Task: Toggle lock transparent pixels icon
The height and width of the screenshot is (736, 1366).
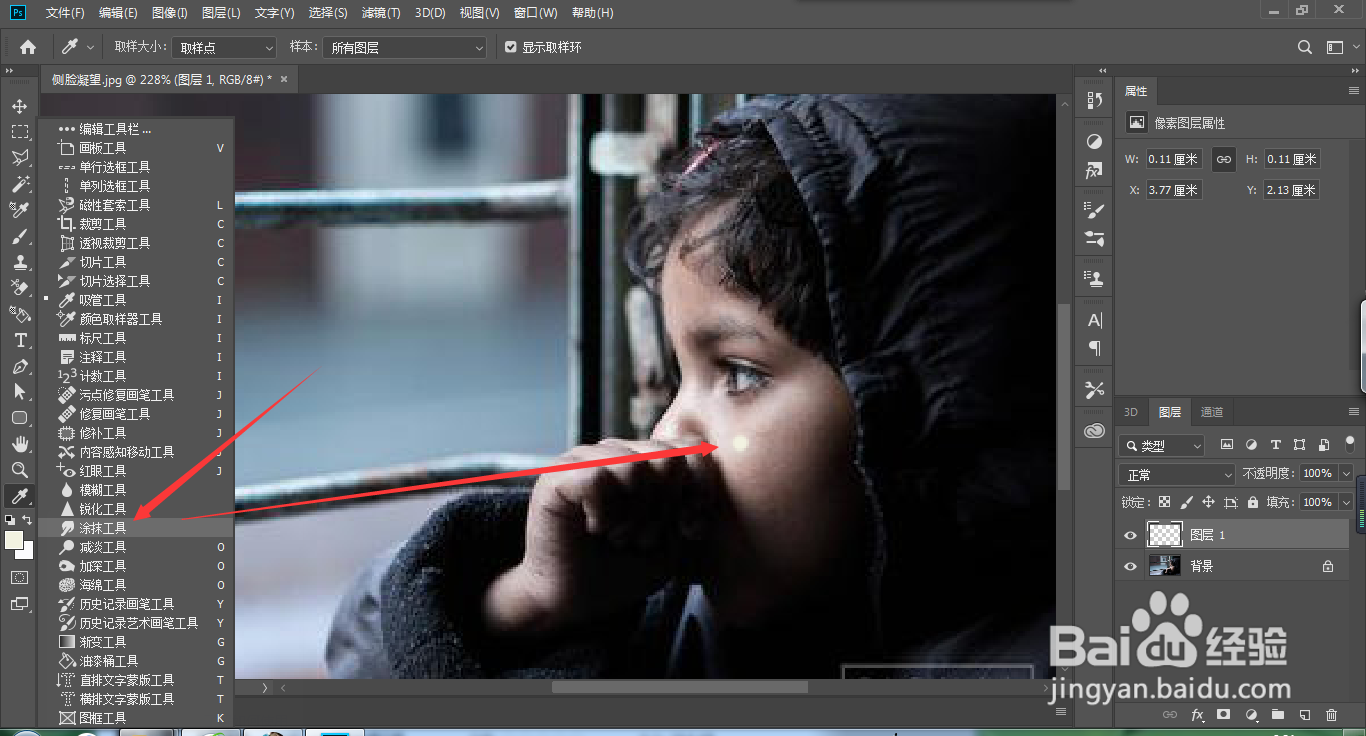Action: pyautogui.click(x=1165, y=502)
